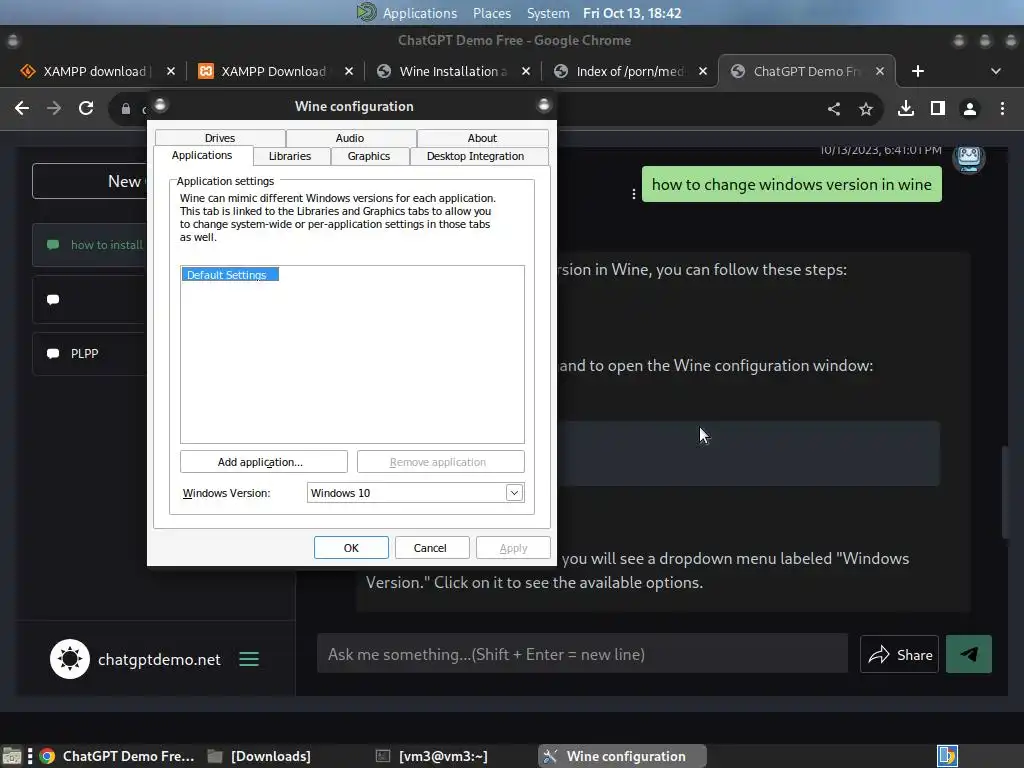1024x768 pixels.
Task: Click the clock in top panel
Action: [x=632, y=13]
